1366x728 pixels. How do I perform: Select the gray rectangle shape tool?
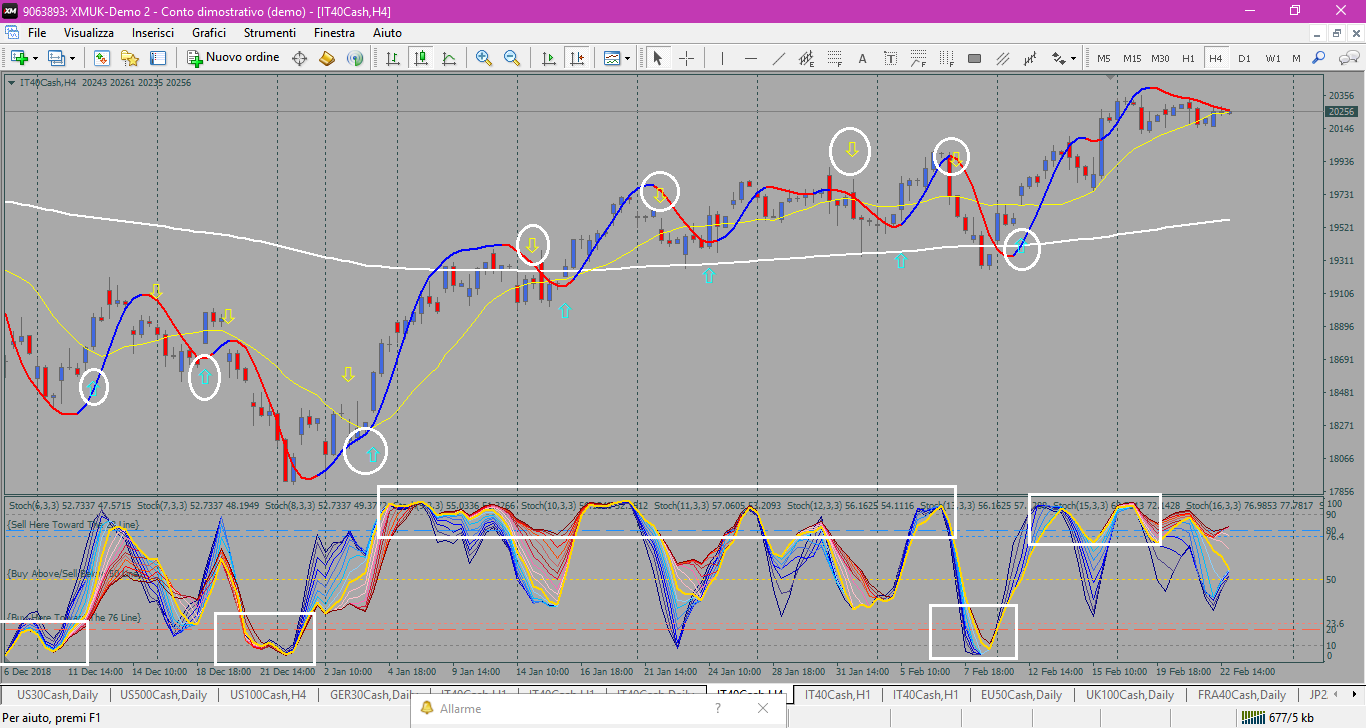coord(974,58)
